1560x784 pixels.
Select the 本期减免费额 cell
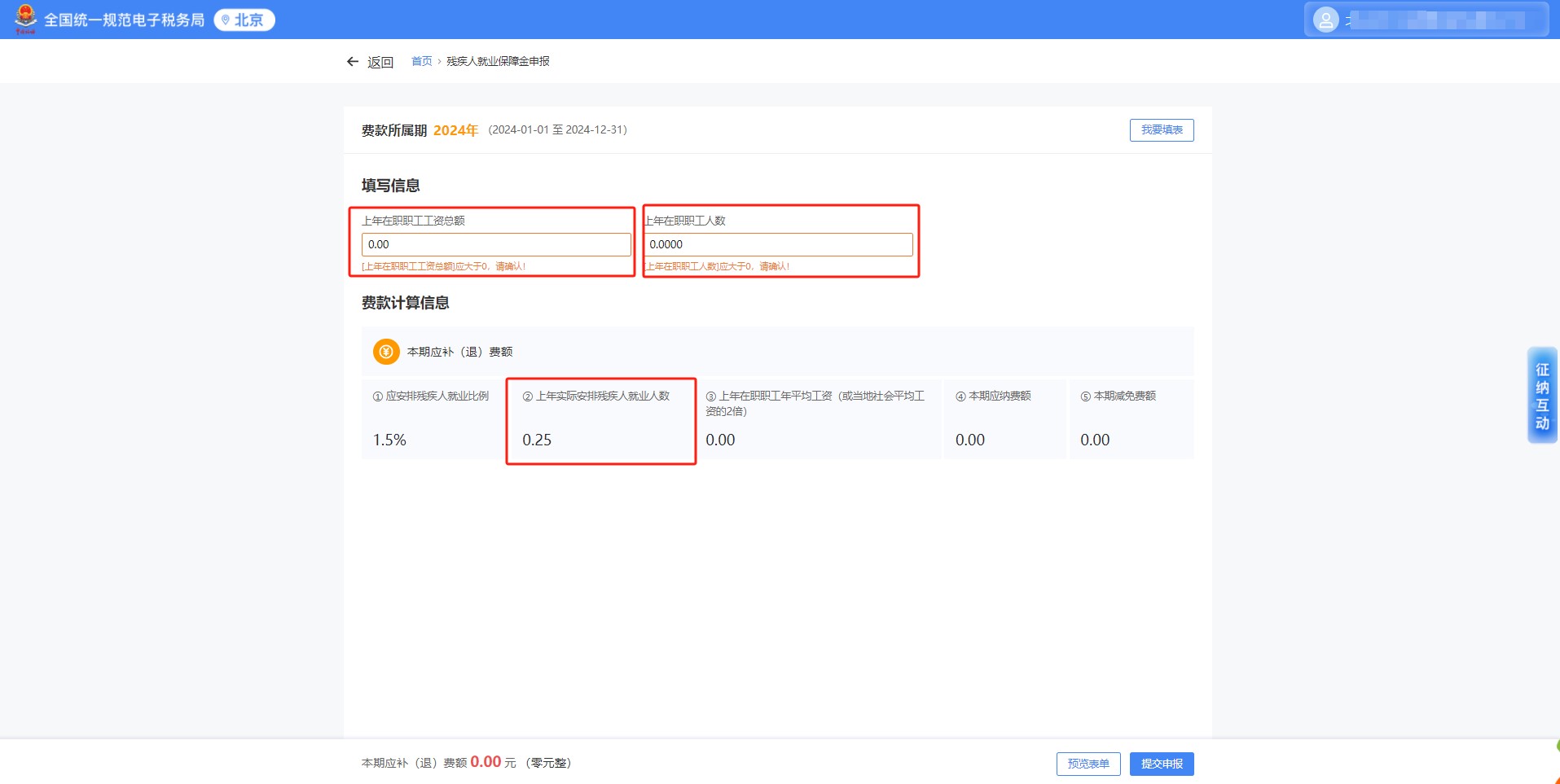(1131, 419)
